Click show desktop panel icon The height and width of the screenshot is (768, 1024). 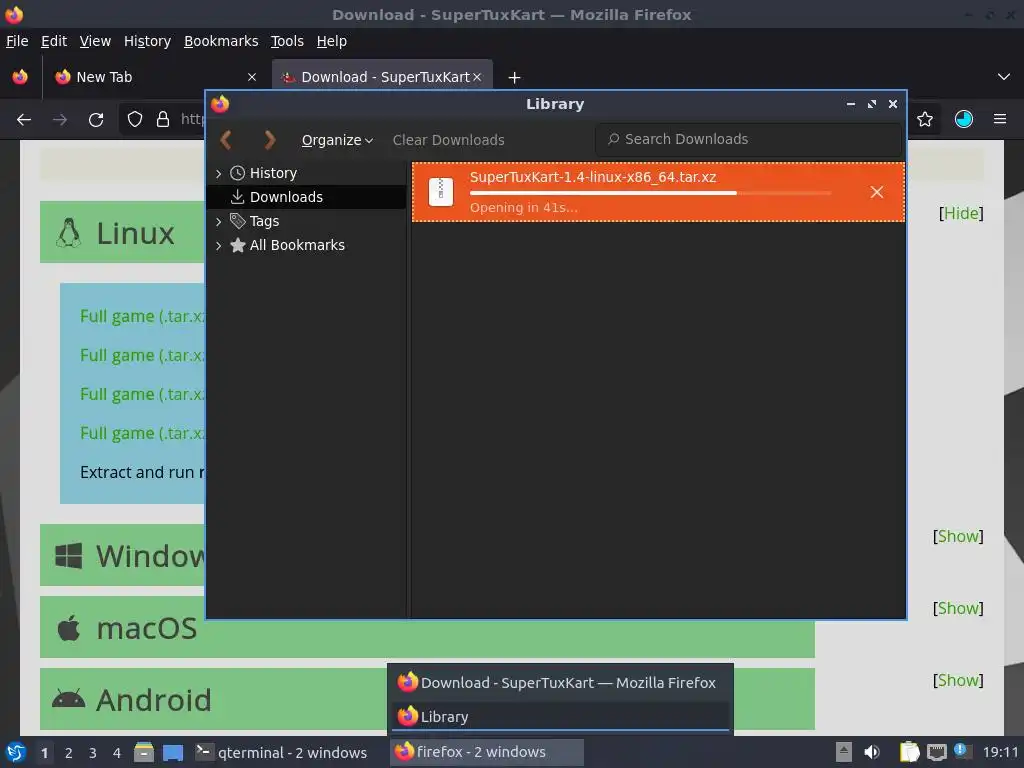pyautogui.click(x=173, y=752)
